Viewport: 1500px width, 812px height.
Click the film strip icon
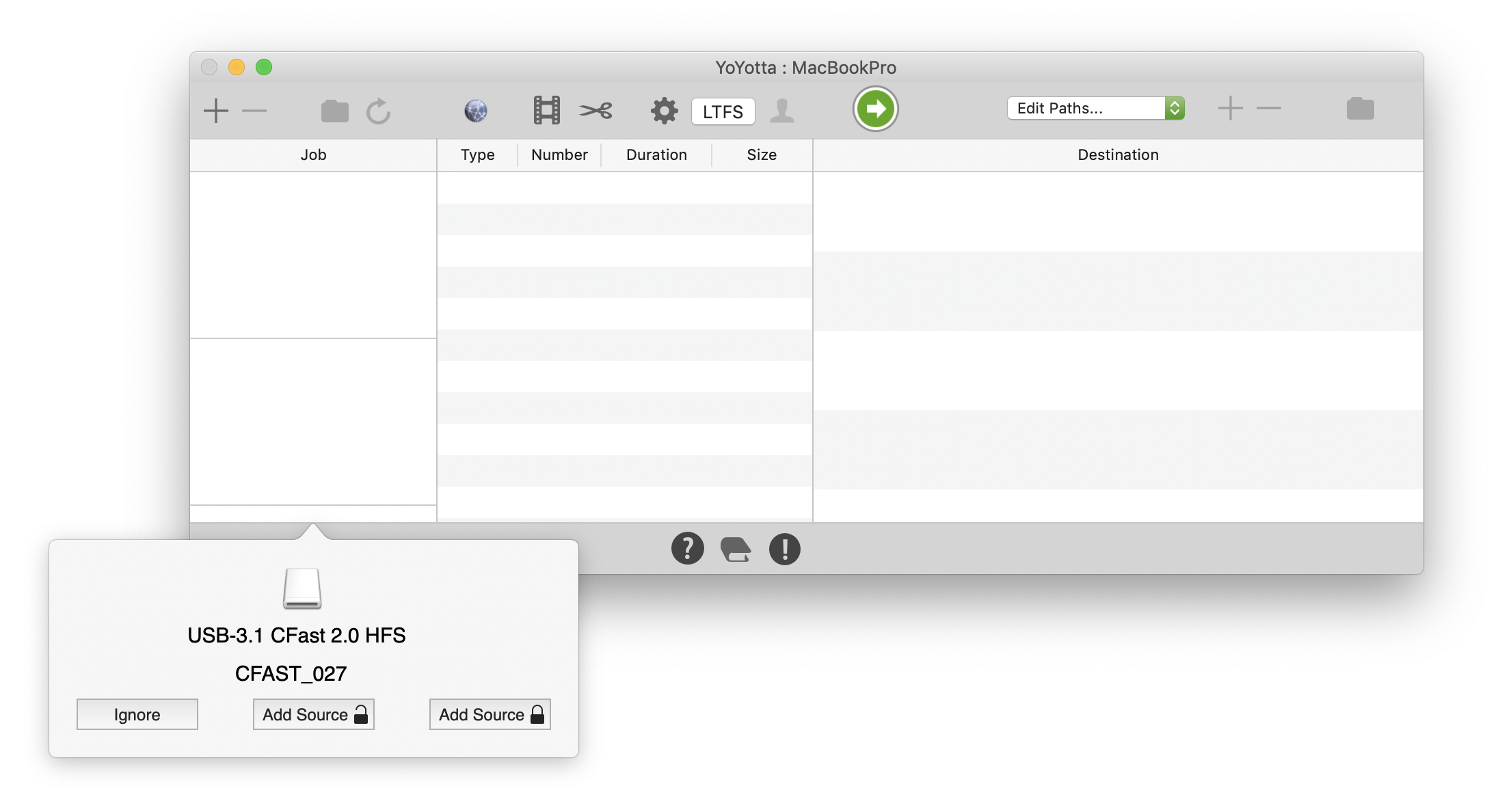[x=547, y=110]
